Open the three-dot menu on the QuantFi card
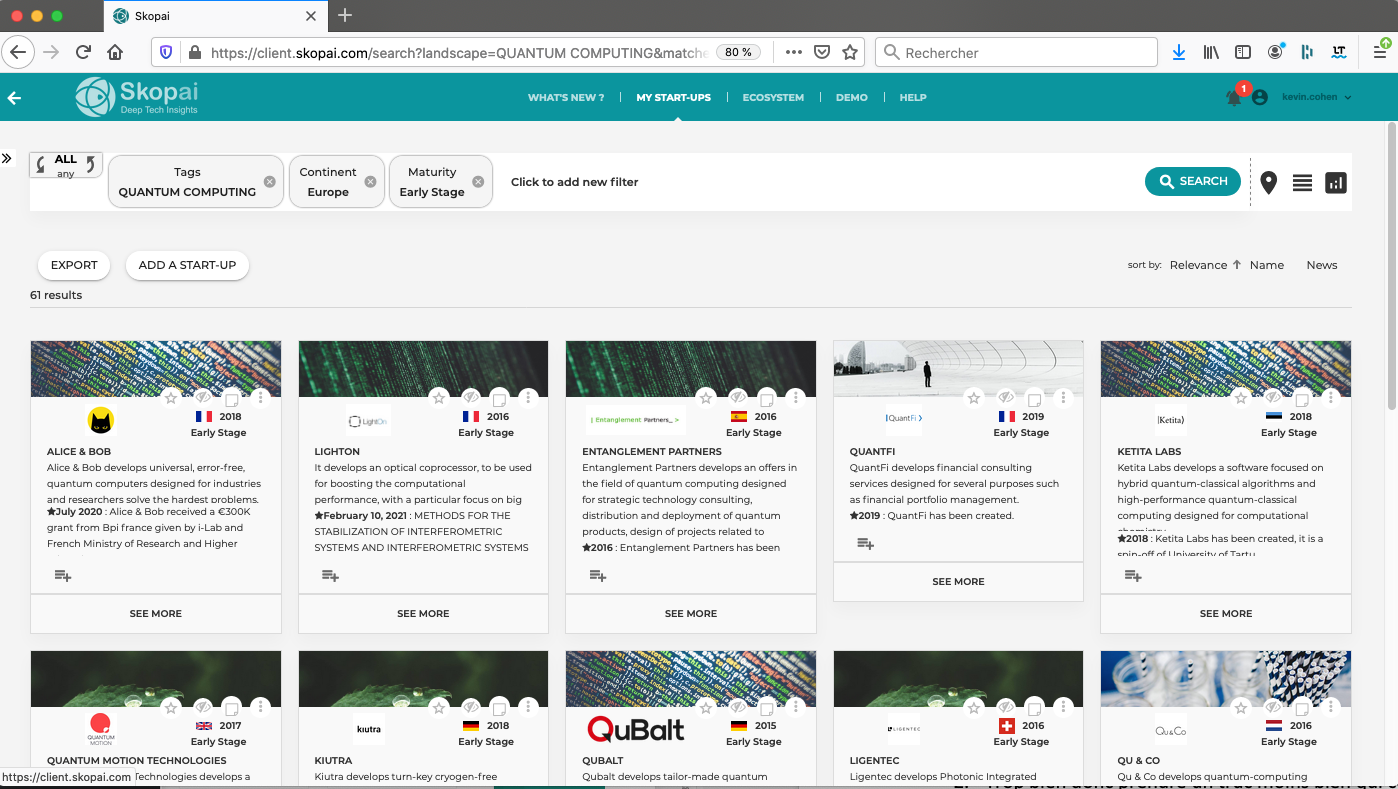 coord(1063,398)
